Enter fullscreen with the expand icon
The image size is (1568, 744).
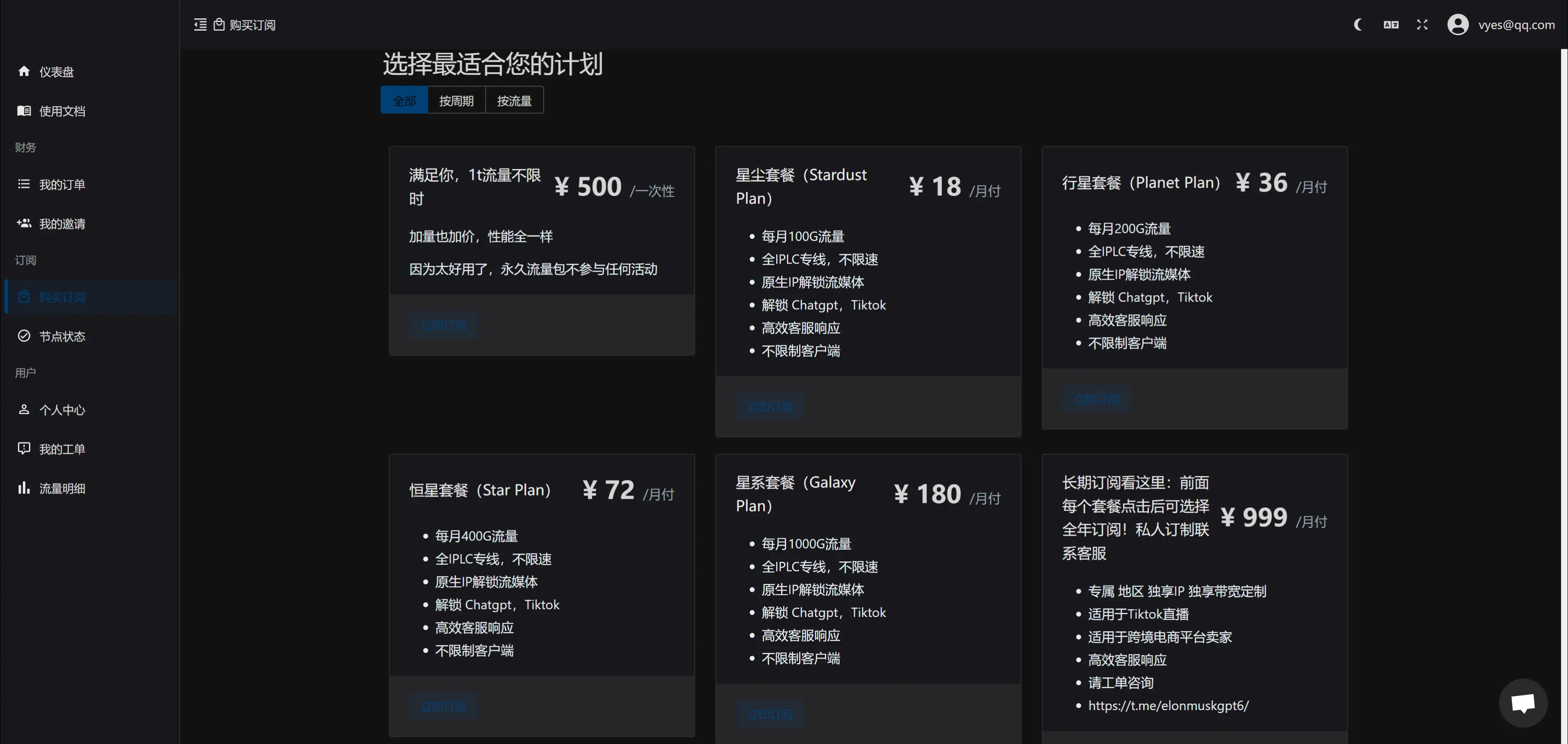pyautogui.click(x=1422, y=25)
